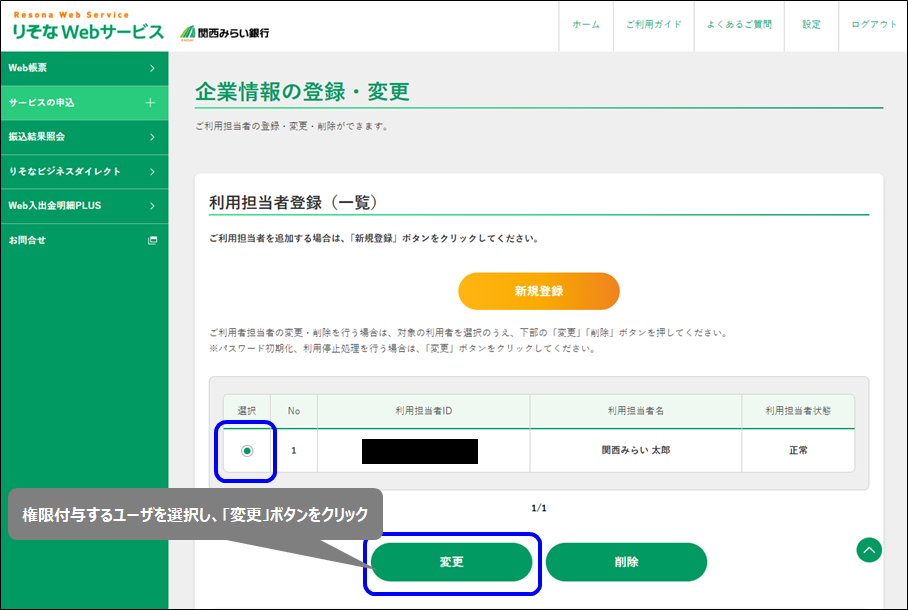Select the radio button for user row 1
The height and width of the screenshot is (610, 908).
[247, 451]
